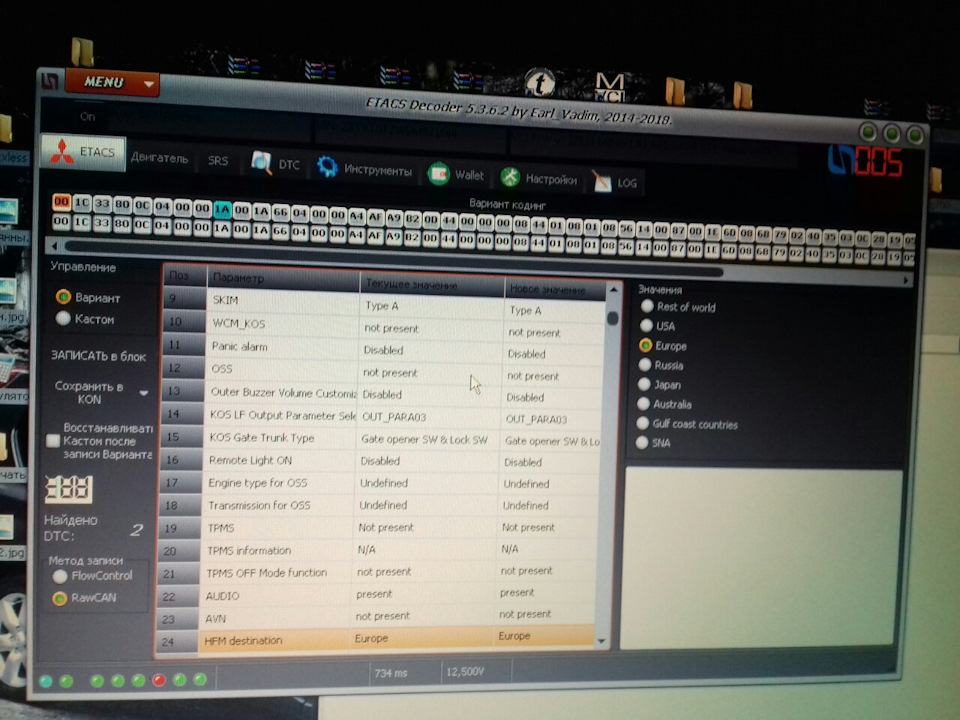Select SNA value

coord(642,443)
